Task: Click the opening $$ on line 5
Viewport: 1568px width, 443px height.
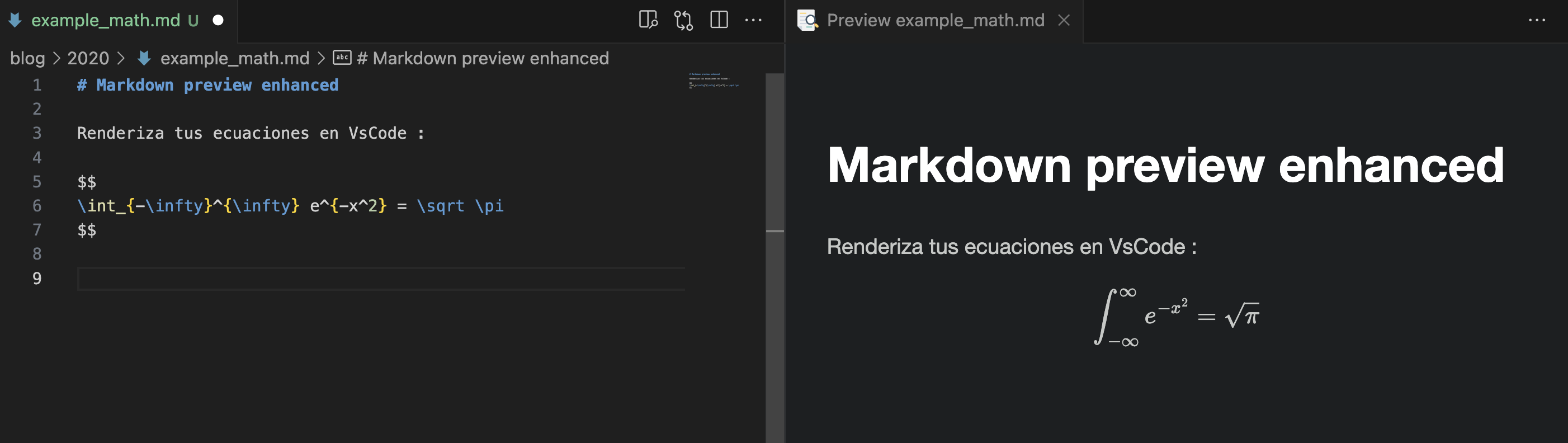Action: (x=87, y=182)
